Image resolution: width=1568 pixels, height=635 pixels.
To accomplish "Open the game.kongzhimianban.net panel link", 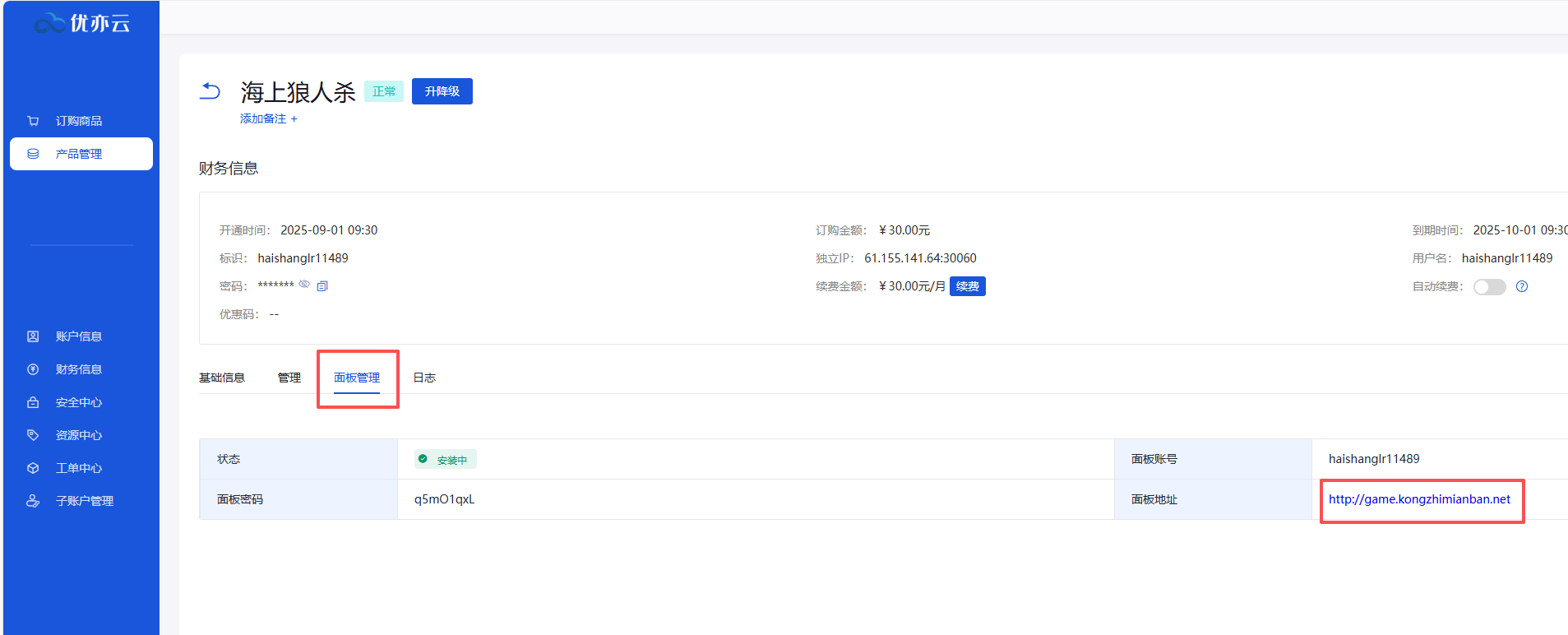I will point(1419,499).
